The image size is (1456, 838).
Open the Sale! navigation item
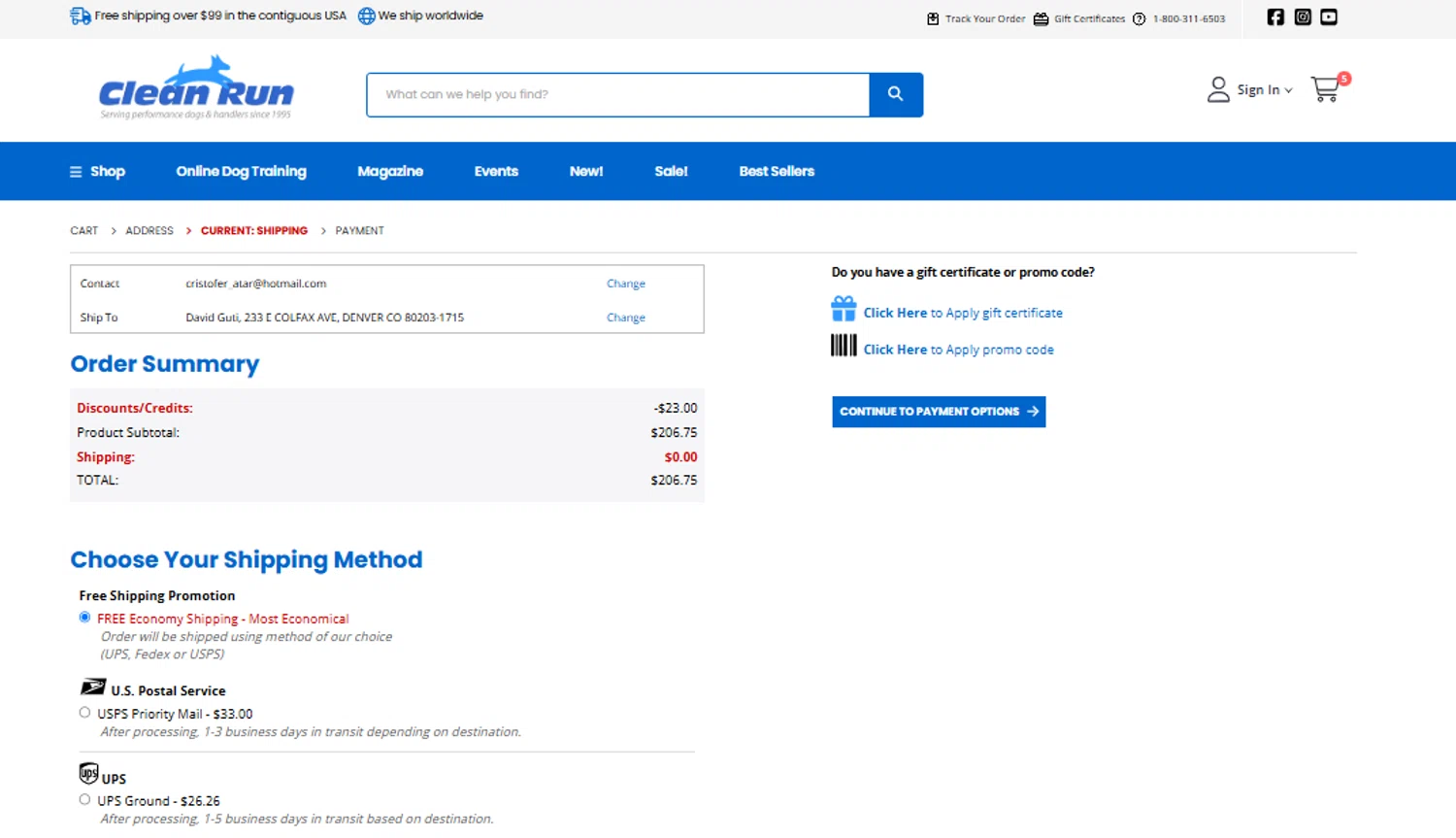(671, 171)
